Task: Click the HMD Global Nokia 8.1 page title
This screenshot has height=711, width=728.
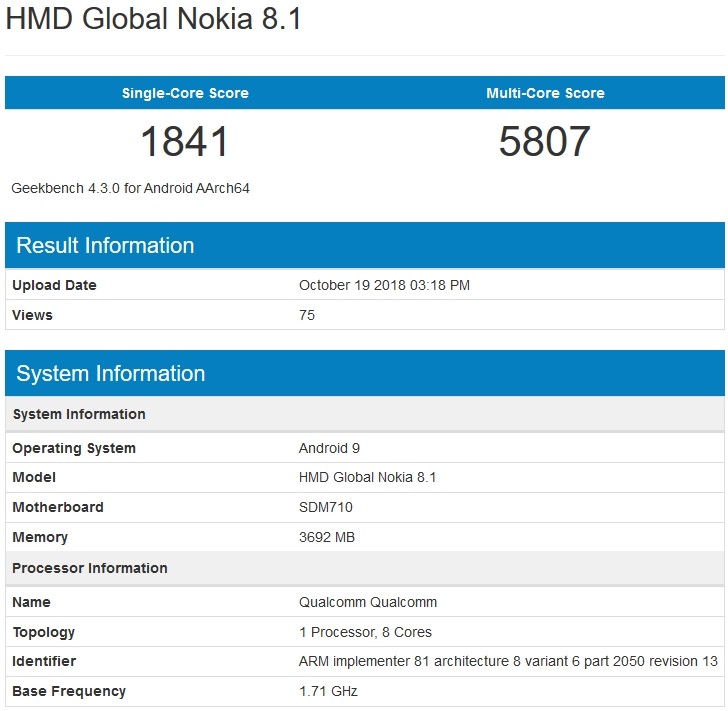Action: coord(154,21)
